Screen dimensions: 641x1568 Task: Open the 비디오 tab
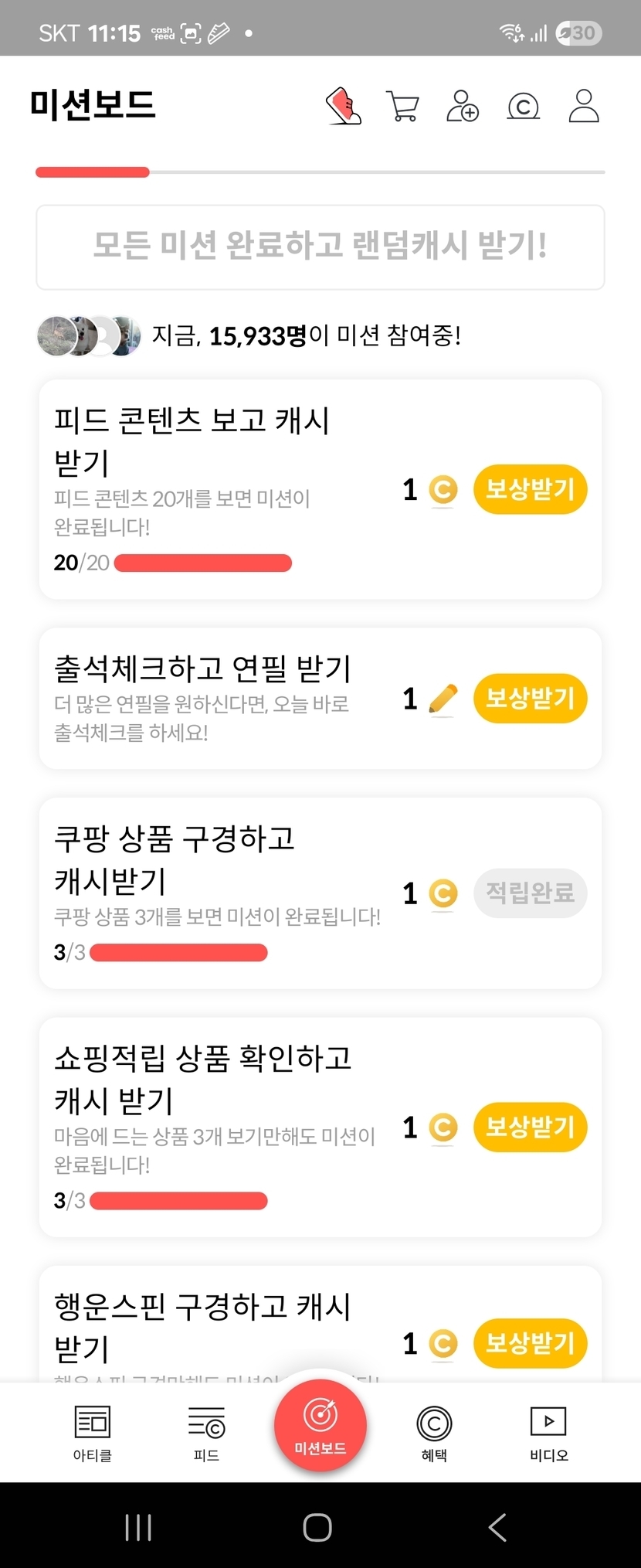[x=548, y=1432]
